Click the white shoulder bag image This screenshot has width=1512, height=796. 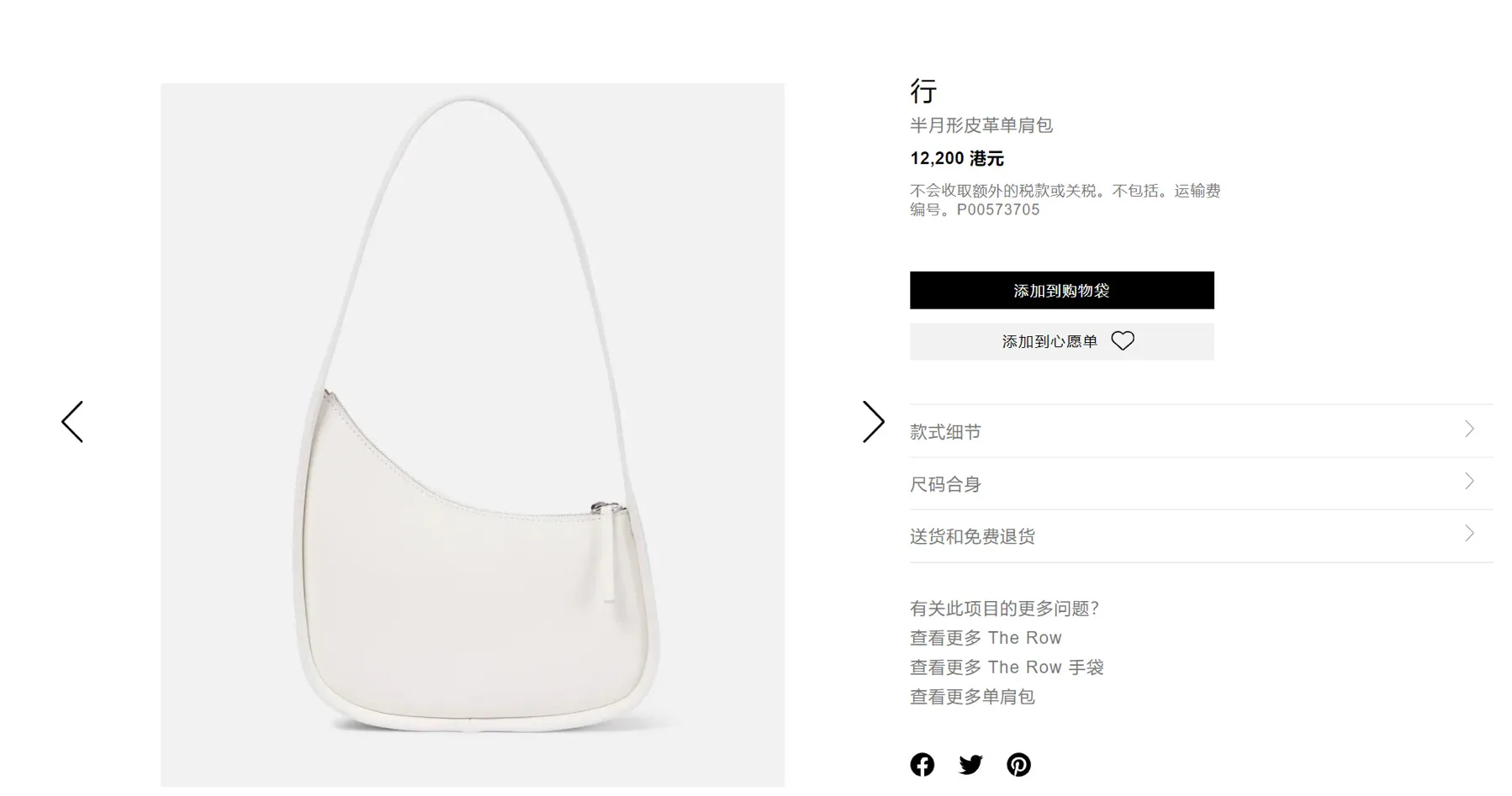473,435
